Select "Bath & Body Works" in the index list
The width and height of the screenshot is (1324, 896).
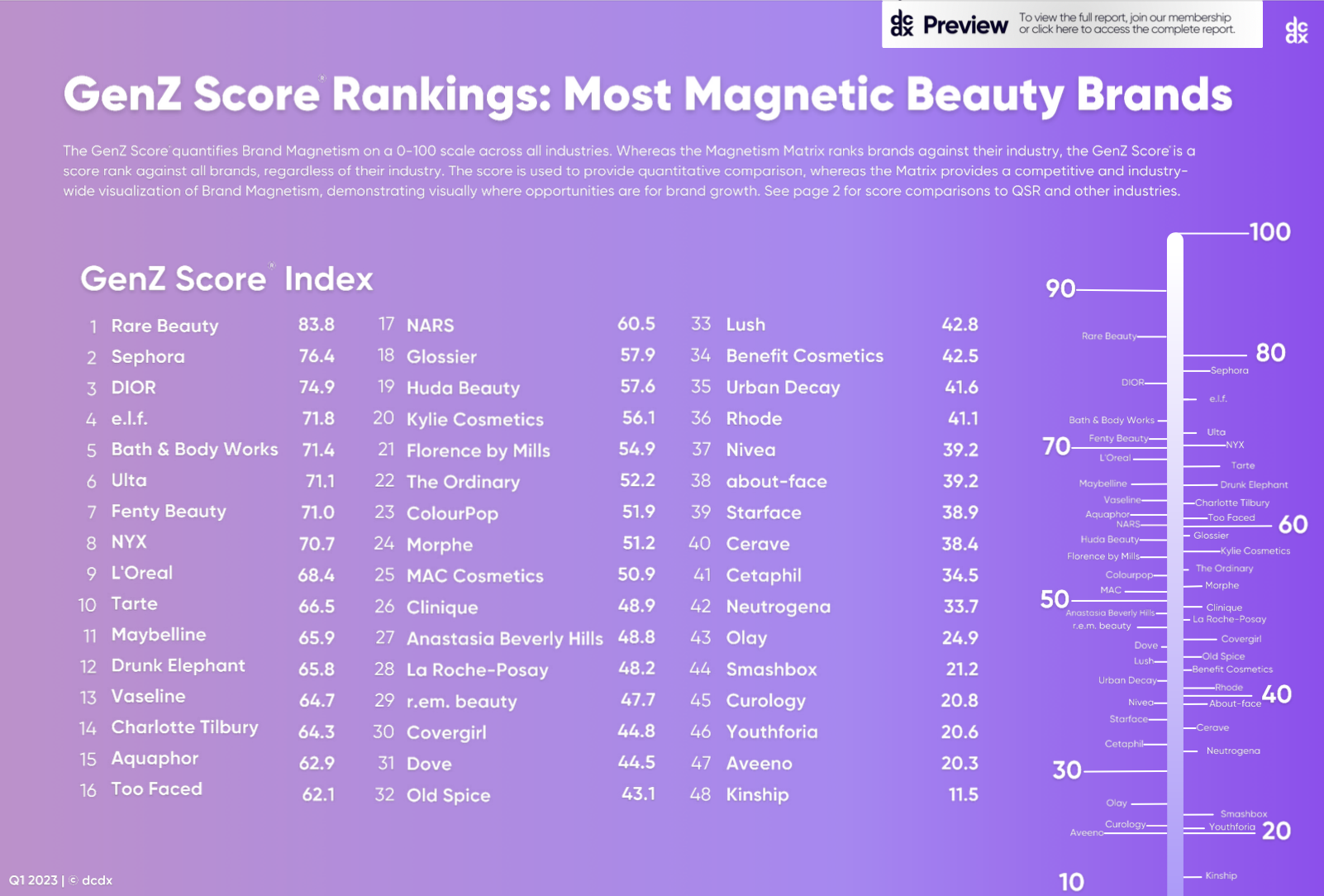pos(194,450)
